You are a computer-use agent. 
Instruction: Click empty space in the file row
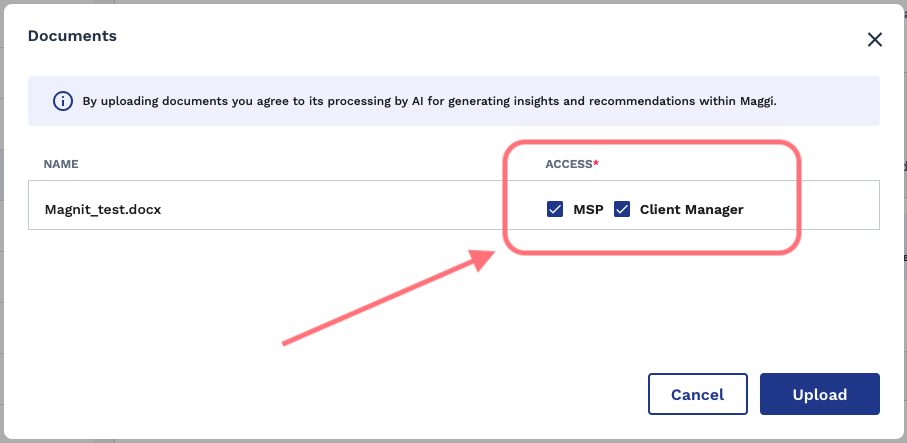pyautogui.click(x=347, y=209)
